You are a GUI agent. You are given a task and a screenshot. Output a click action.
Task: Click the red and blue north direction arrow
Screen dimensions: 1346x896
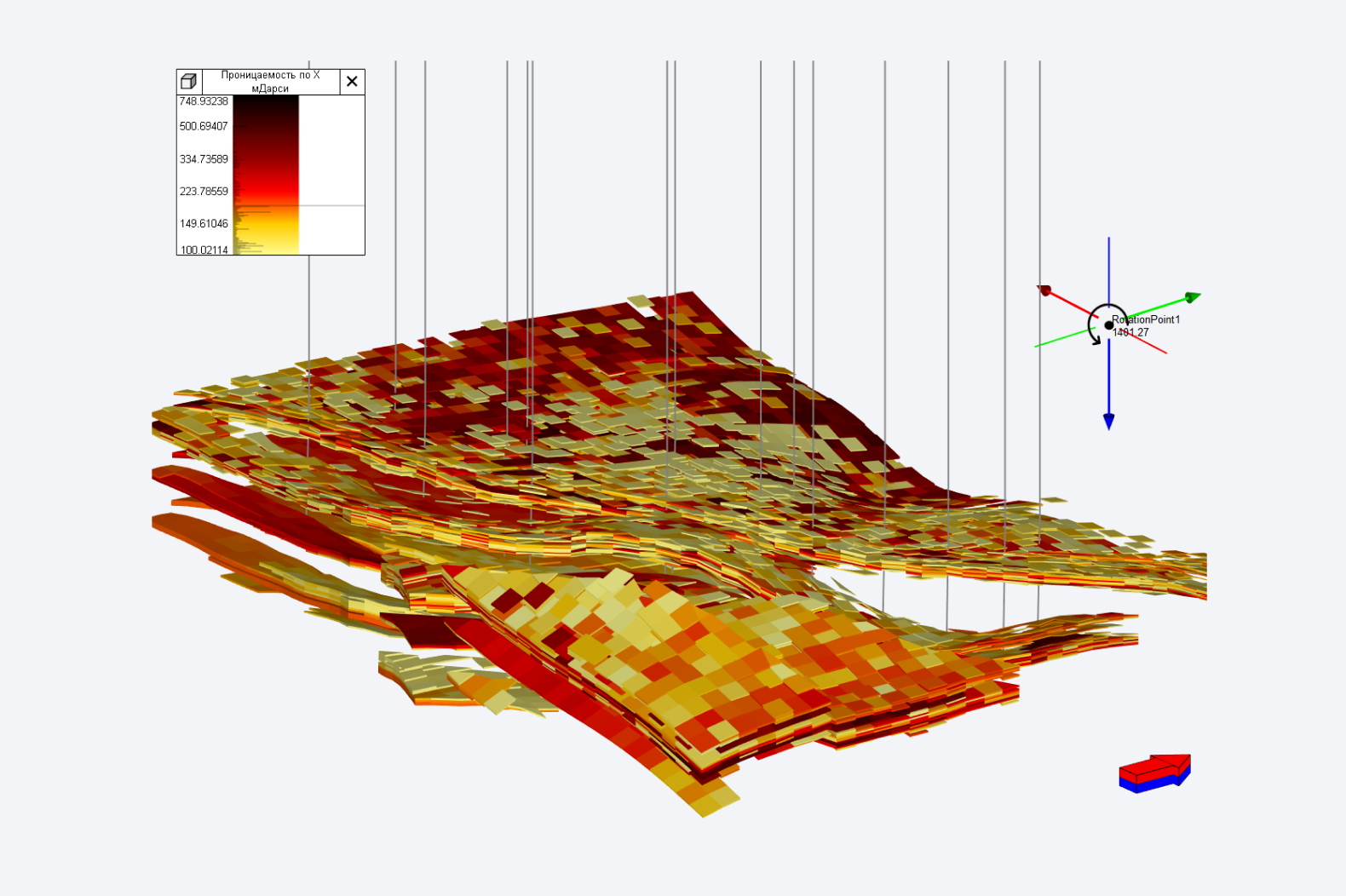pos(1155,773)
